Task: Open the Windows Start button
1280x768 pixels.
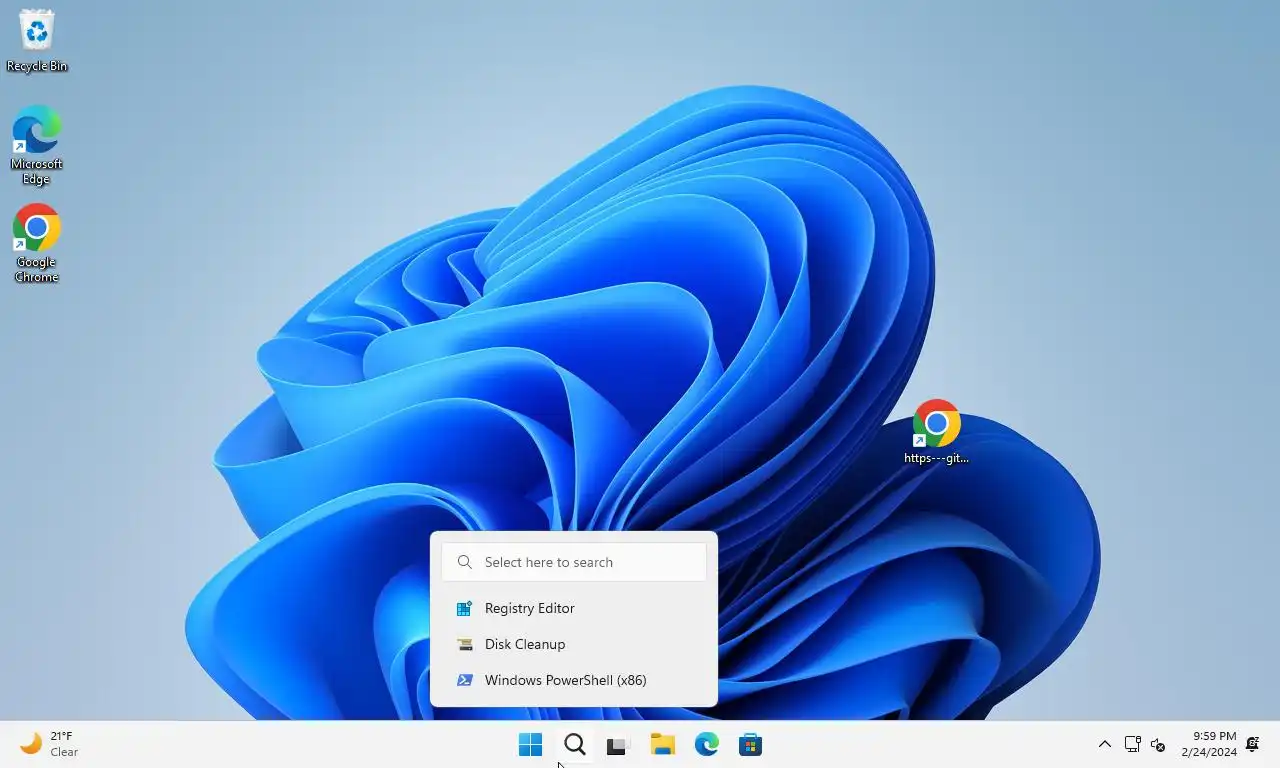Action: pos(530,744)
